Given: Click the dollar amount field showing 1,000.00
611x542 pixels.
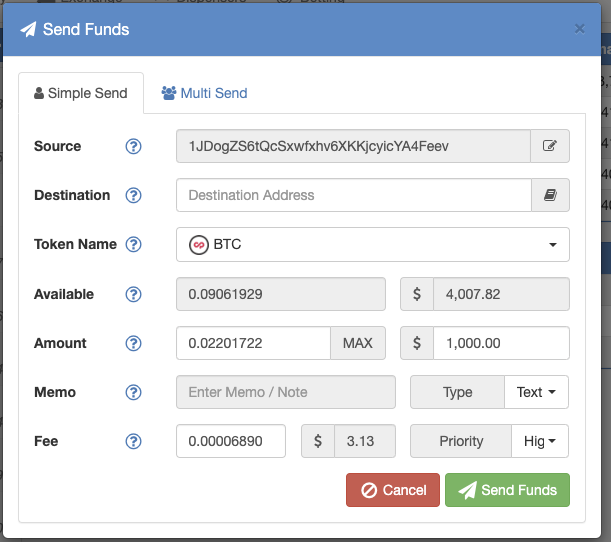Looking at the screenshot, I should pos(501,343).
